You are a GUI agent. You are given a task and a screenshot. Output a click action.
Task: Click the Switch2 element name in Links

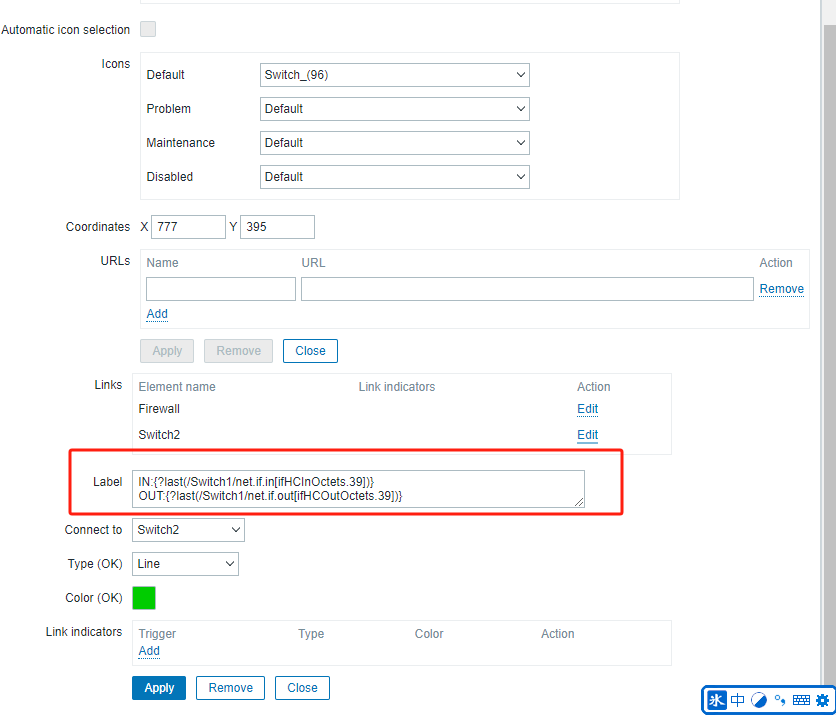tap(159, 435)
